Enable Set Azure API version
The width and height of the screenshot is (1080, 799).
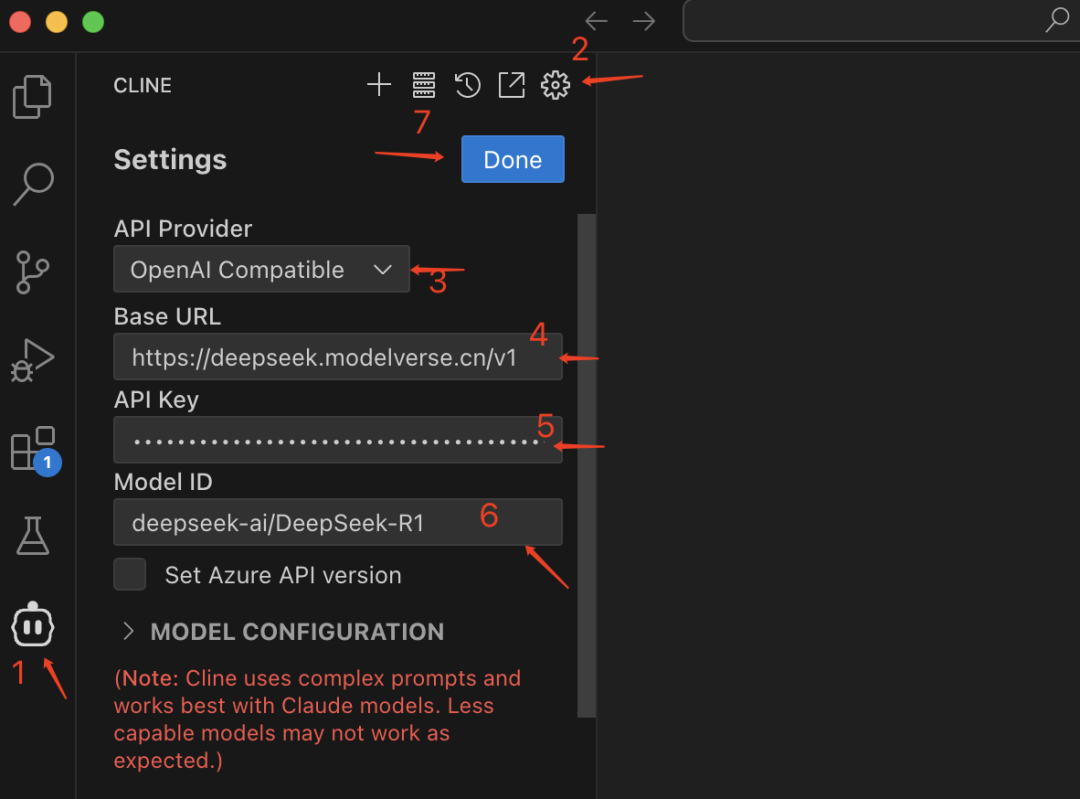tap(129, 574)
